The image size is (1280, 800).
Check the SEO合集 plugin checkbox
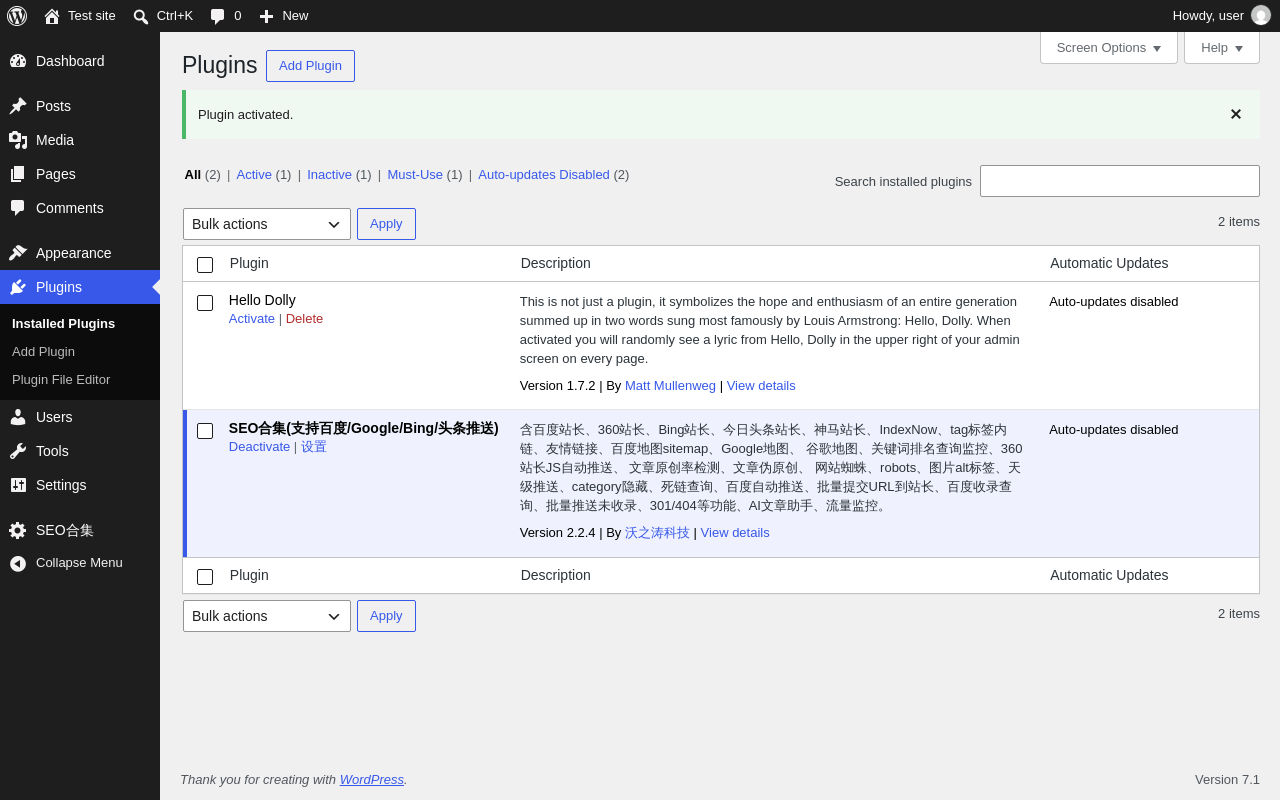coord(205,431)
